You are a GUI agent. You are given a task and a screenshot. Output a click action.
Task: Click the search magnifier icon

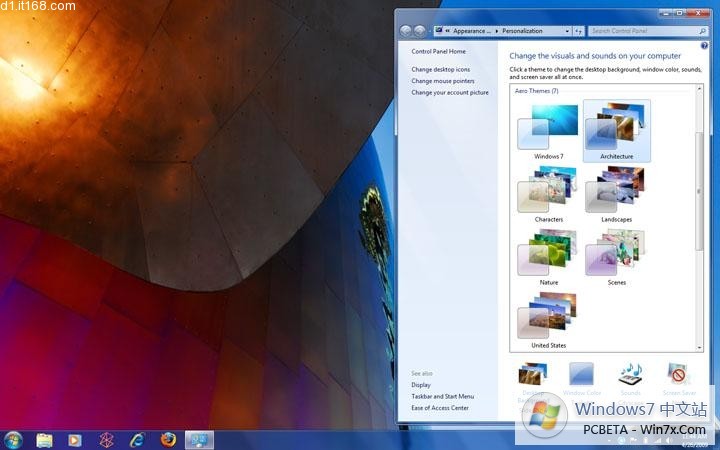pyautogui.click(x=703, y=31)
